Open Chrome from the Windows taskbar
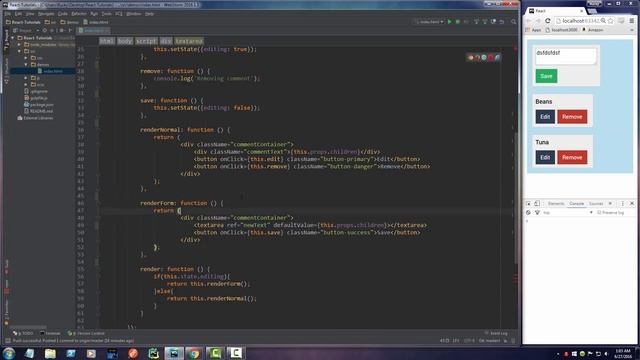Viewport: 640px width, 360px height. click(194, 353)
